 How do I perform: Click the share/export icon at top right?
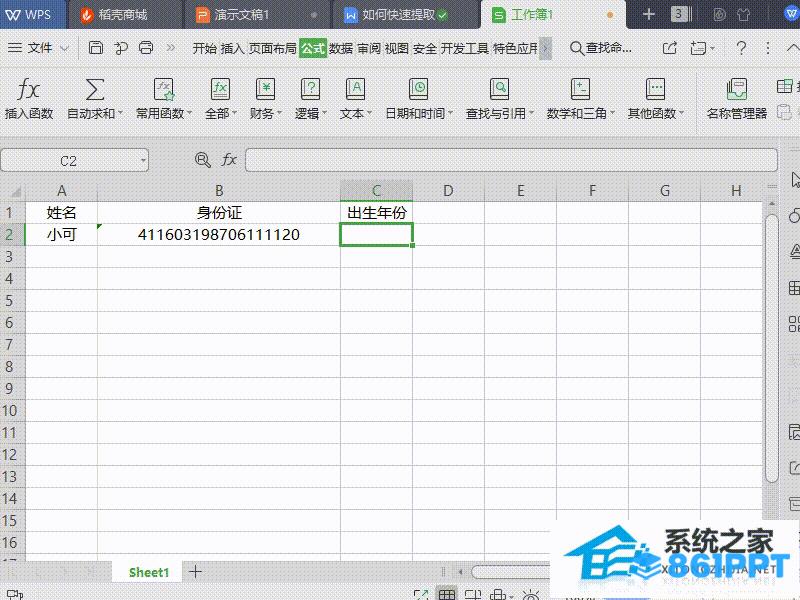point(669,48)
